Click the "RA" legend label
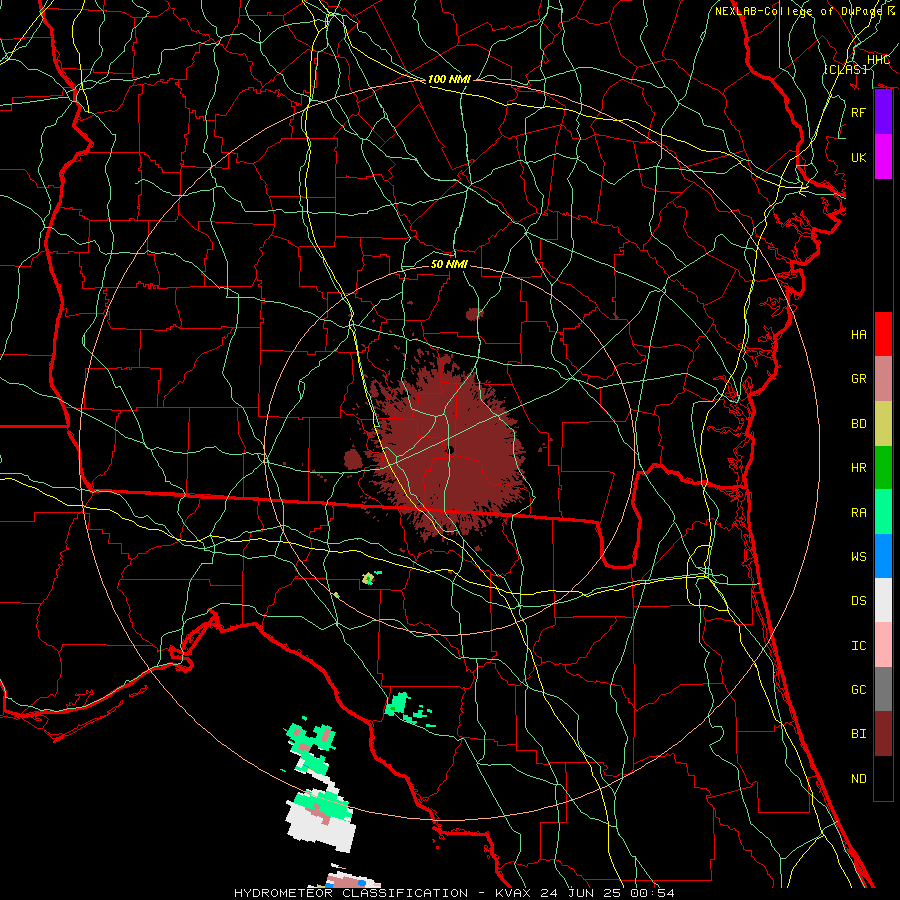The width and height of the screenshot is (900, 900). (x=858, y=512)
